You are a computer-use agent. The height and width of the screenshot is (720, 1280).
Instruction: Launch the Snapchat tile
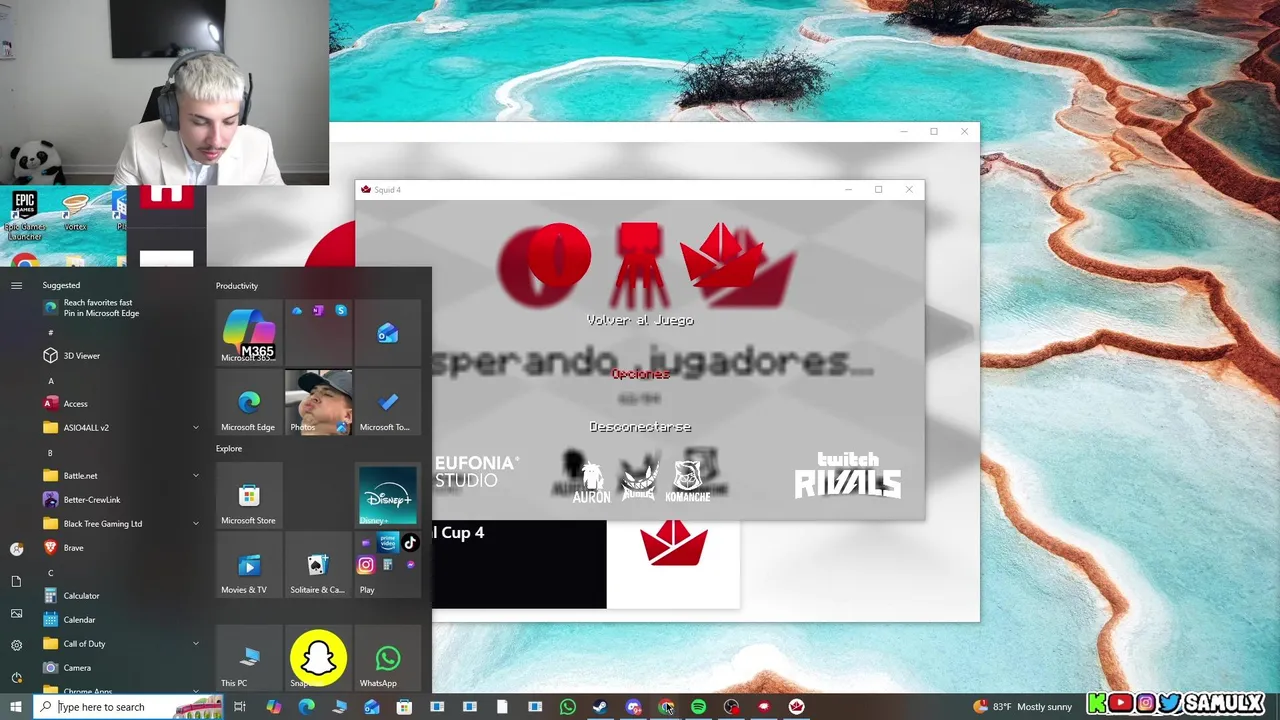(x=318, y=658)
